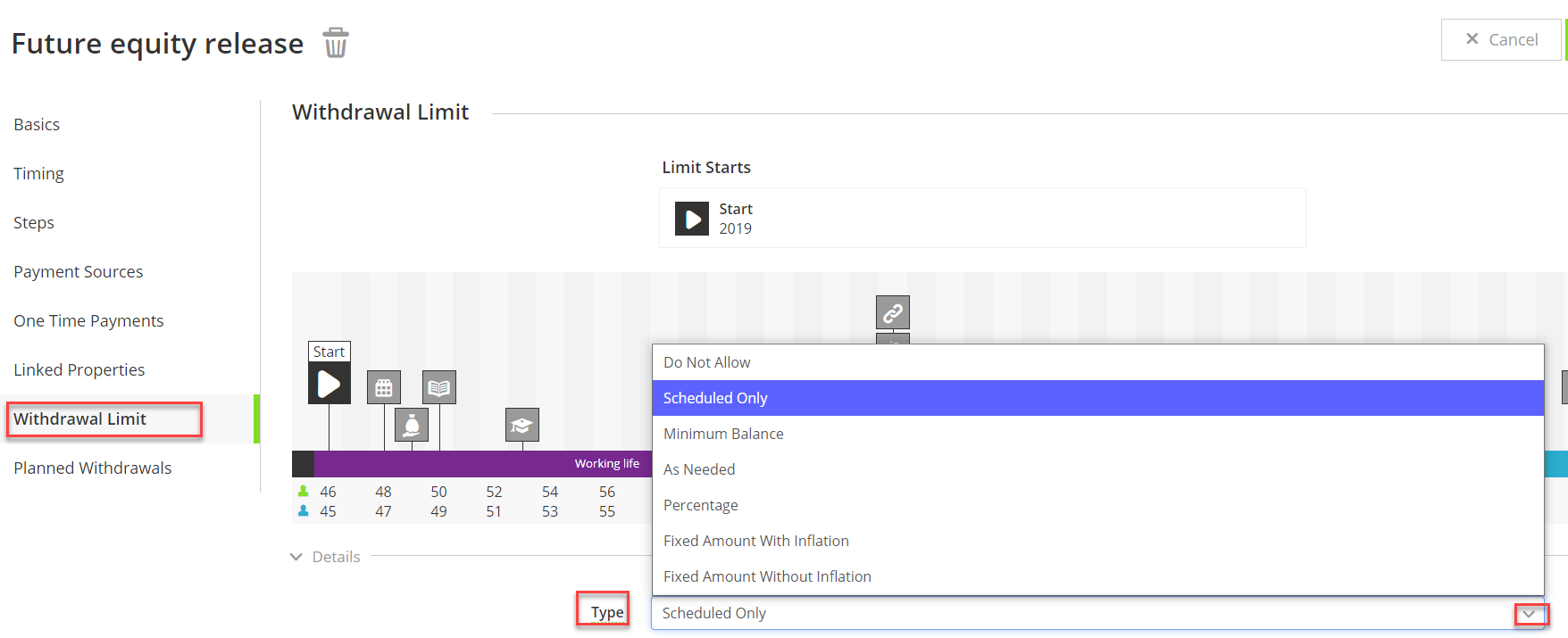The image size is (1568, 638).
Task: Delete event using the trash can icon
Action: 336,42
